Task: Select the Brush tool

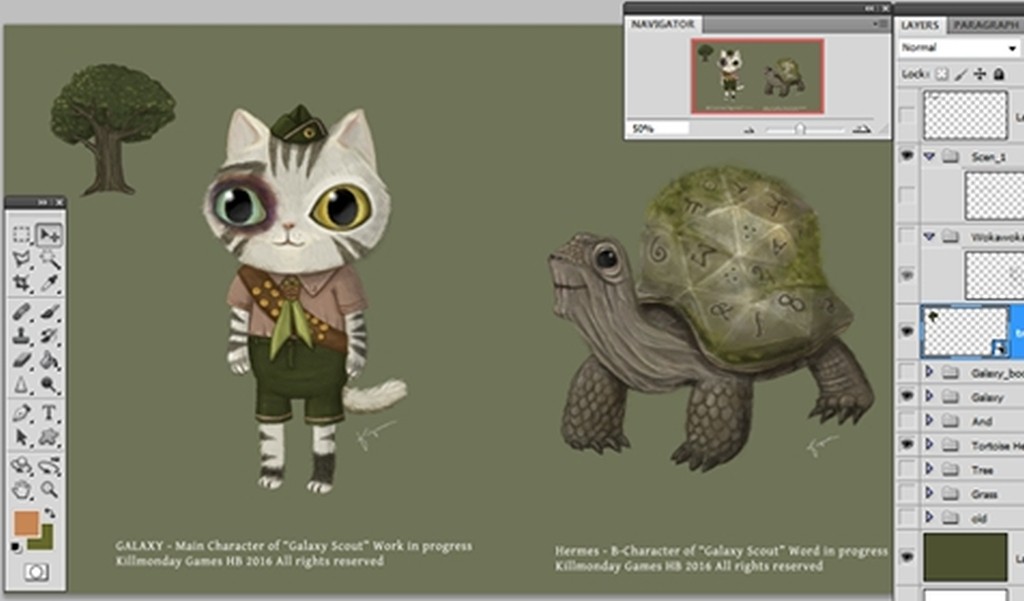Action: tap(49, 312)
